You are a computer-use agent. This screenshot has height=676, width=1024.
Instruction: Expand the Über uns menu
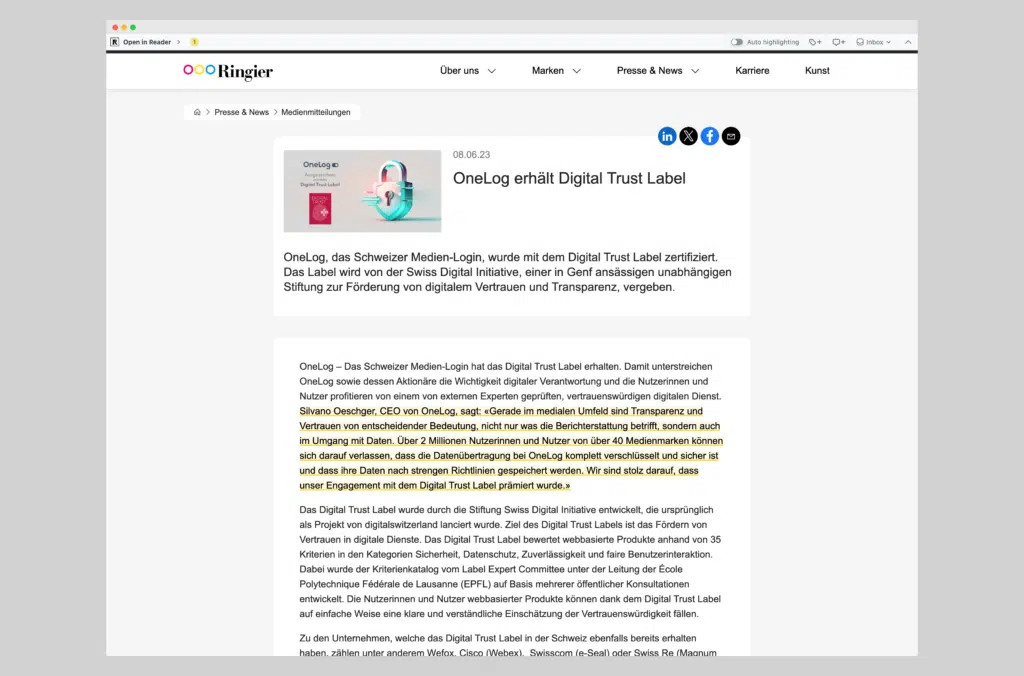(x=468, y=71)
